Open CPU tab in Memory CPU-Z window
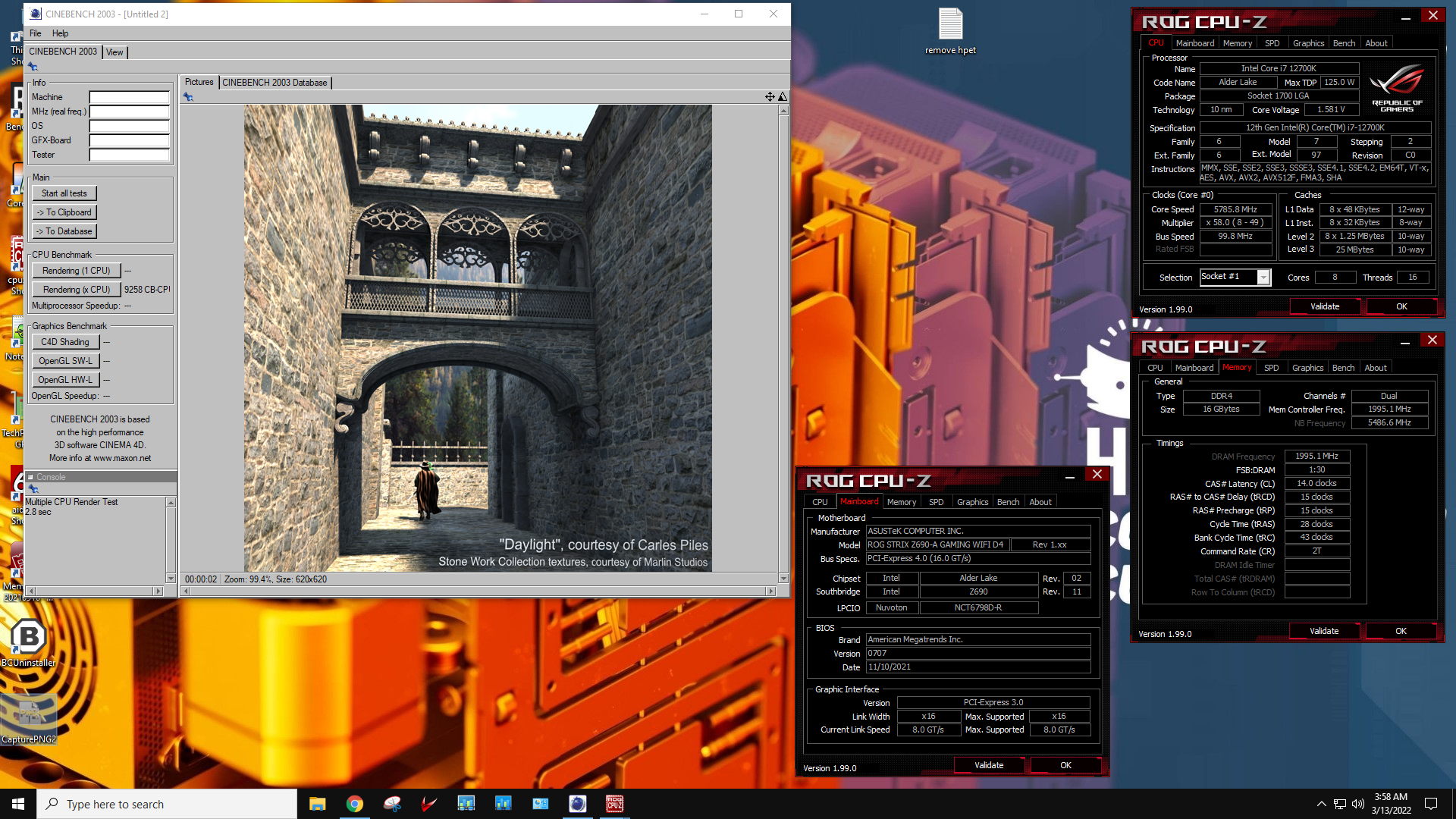Screen dimensions: 1456x819 tap(1155, 368)
